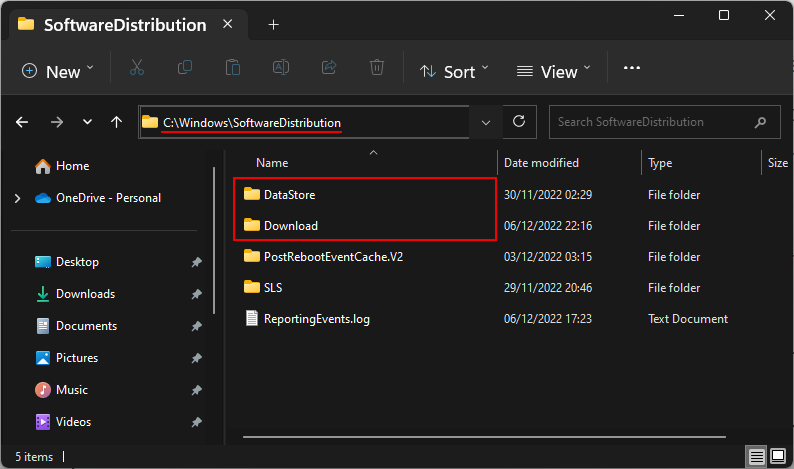Switch to details view icon in status bar
The width and height of the screenshot is (794, 469).
(x=757, y=457)
